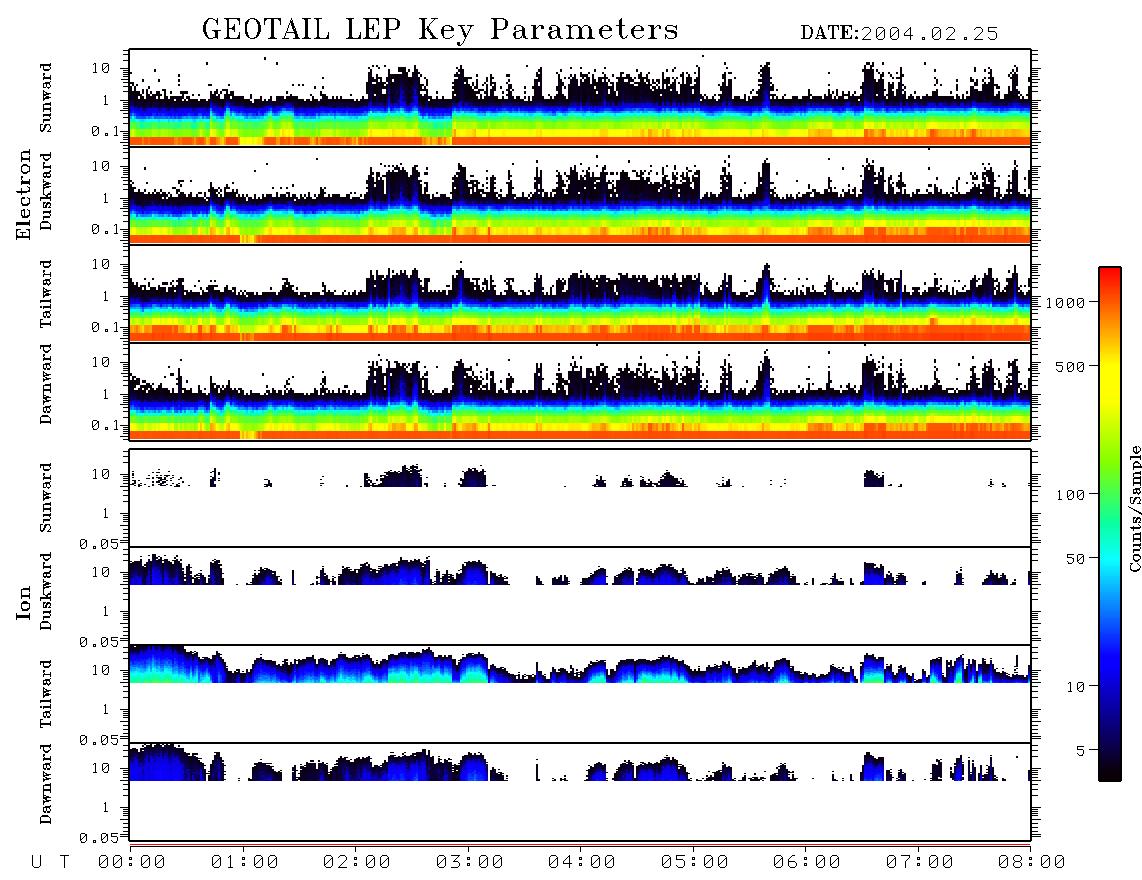This screenshot has height=880, width=1142.
Task: Click the title 'GEOTAIL LEP Key Parameters'
Action: [x=440, y=30]
